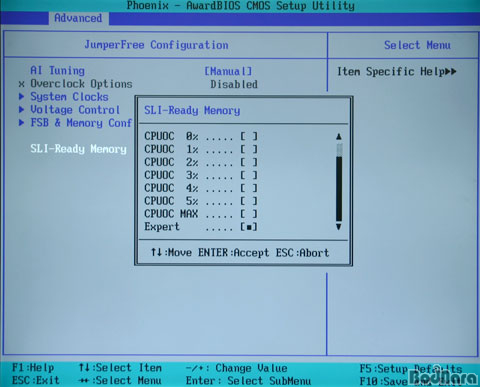Expand the System Clocks submenu arrow
This screenshot has width=480, height=387.
click(x=21, y=97)
